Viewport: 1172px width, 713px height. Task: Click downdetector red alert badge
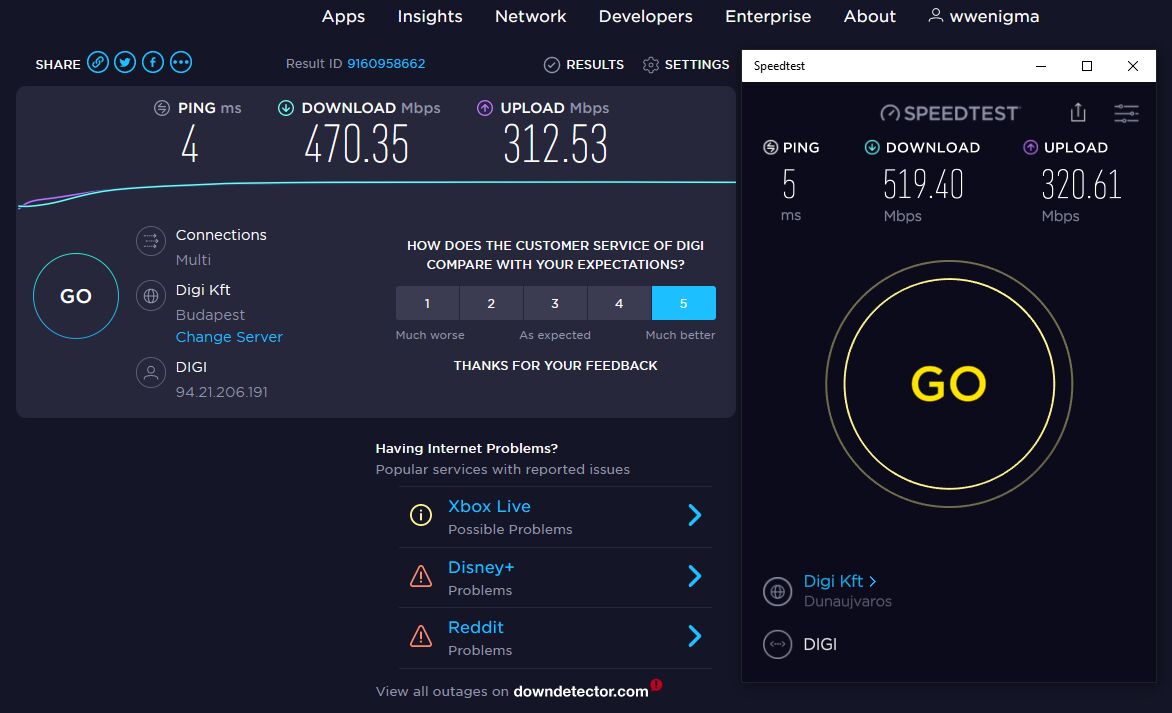coord(656,685)
